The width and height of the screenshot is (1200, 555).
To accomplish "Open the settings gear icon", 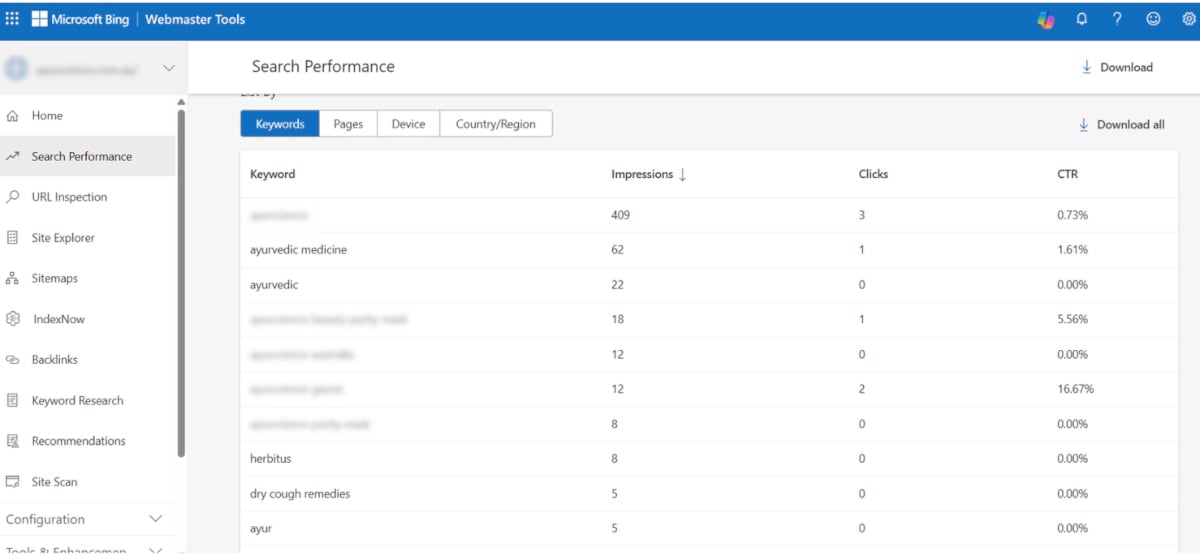I will [1188, 19].
